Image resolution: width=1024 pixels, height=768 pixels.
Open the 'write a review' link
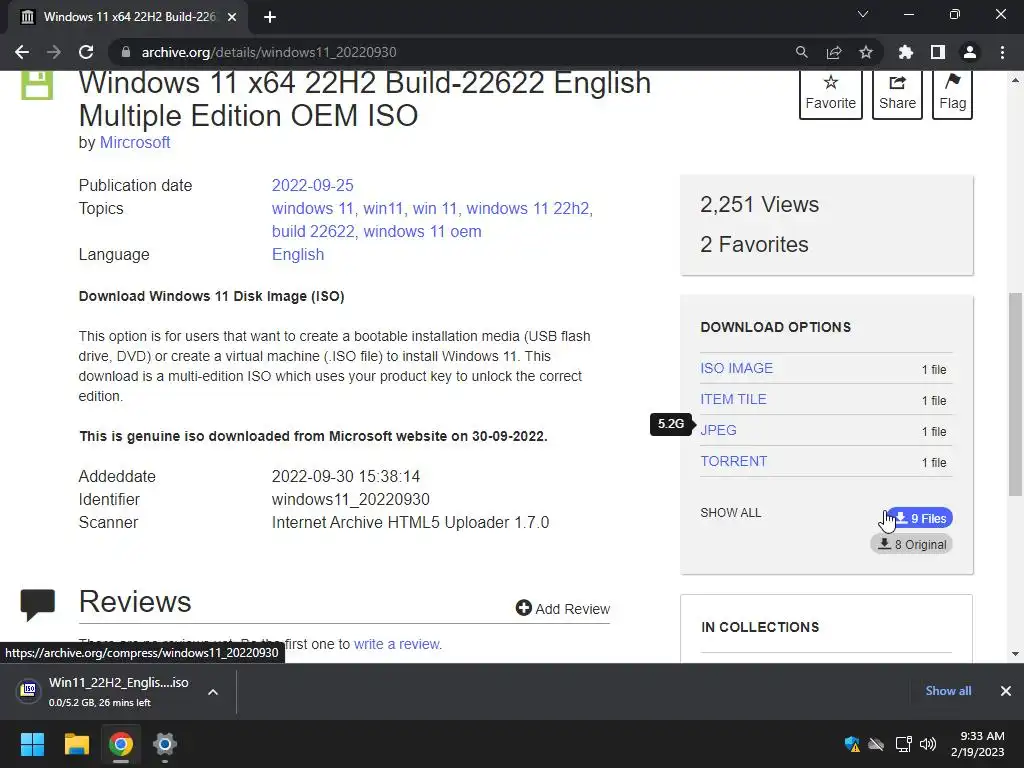tap(398, 644)
